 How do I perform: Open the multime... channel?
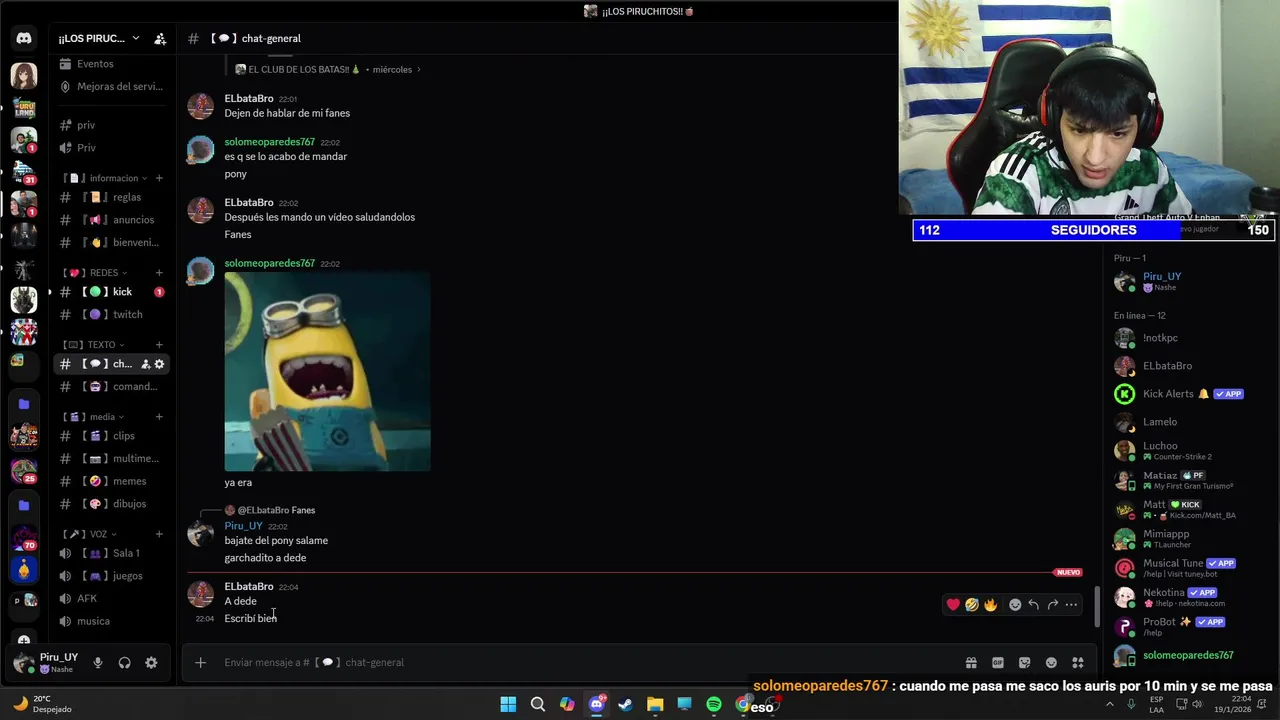[110, 458]
